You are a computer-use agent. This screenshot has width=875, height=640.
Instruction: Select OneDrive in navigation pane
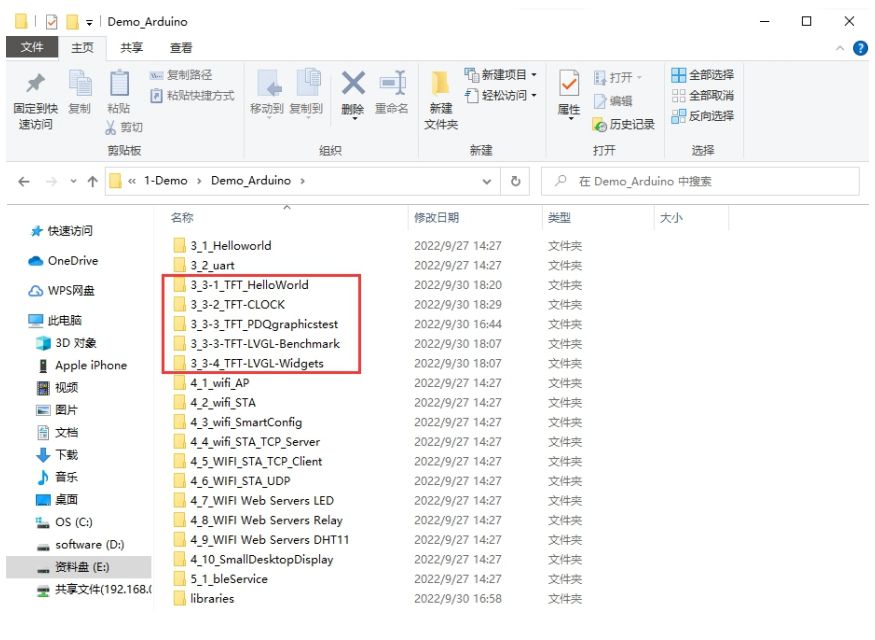point(72,261)
